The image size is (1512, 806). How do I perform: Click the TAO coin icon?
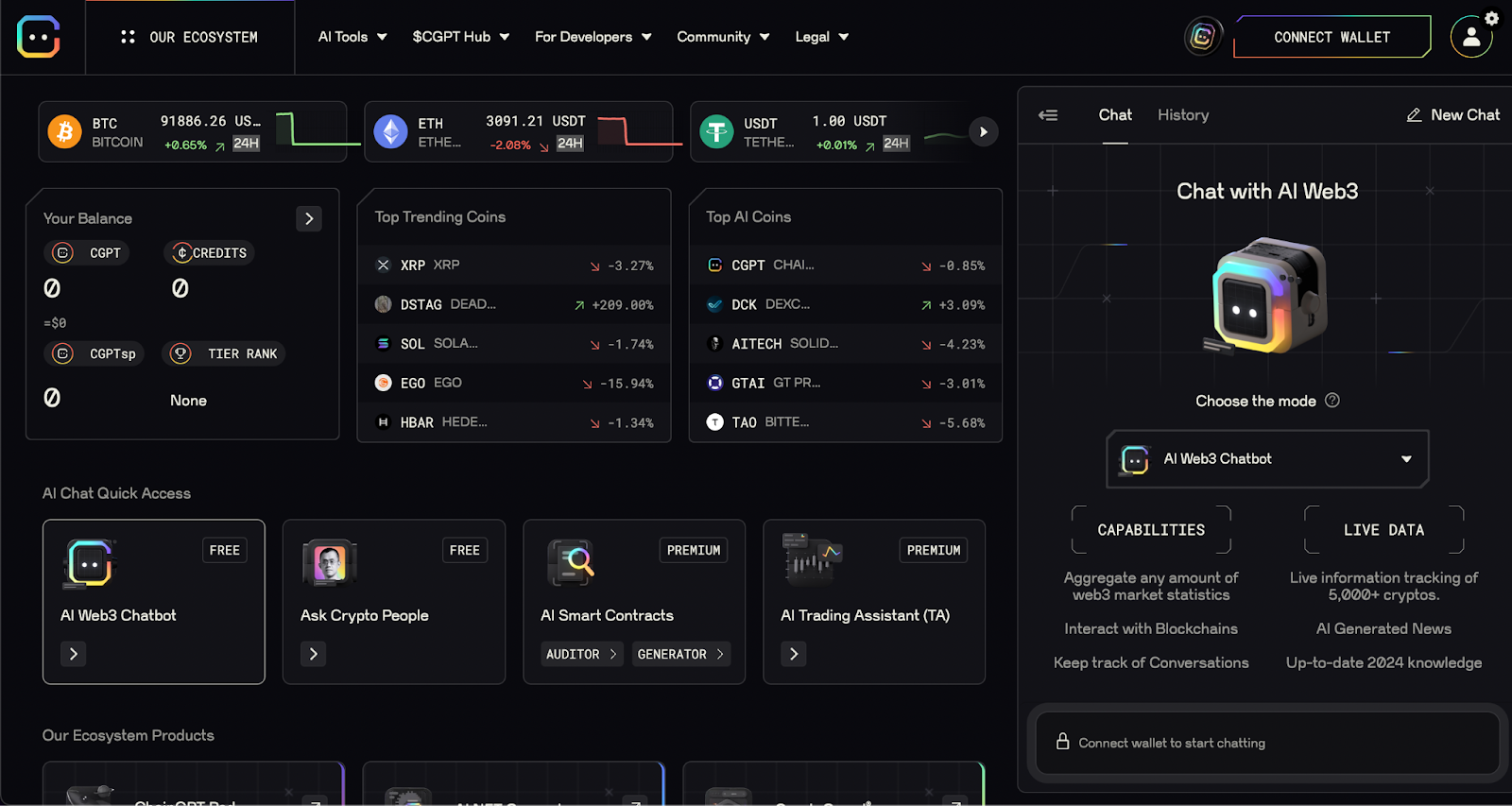(x=714, y=422)
